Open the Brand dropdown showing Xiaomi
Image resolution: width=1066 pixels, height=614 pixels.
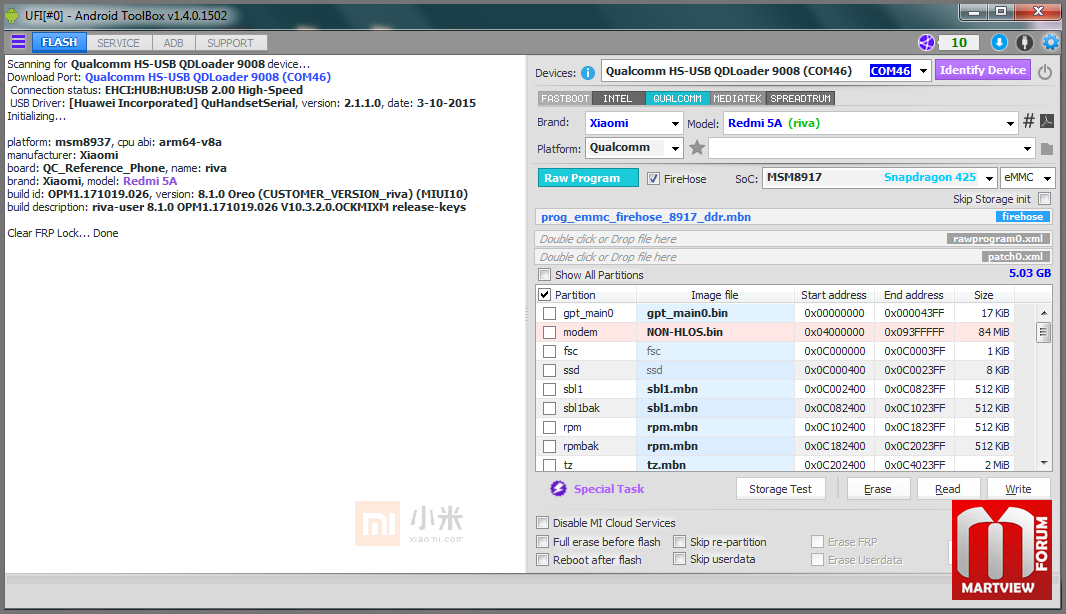tap(634, 123)
